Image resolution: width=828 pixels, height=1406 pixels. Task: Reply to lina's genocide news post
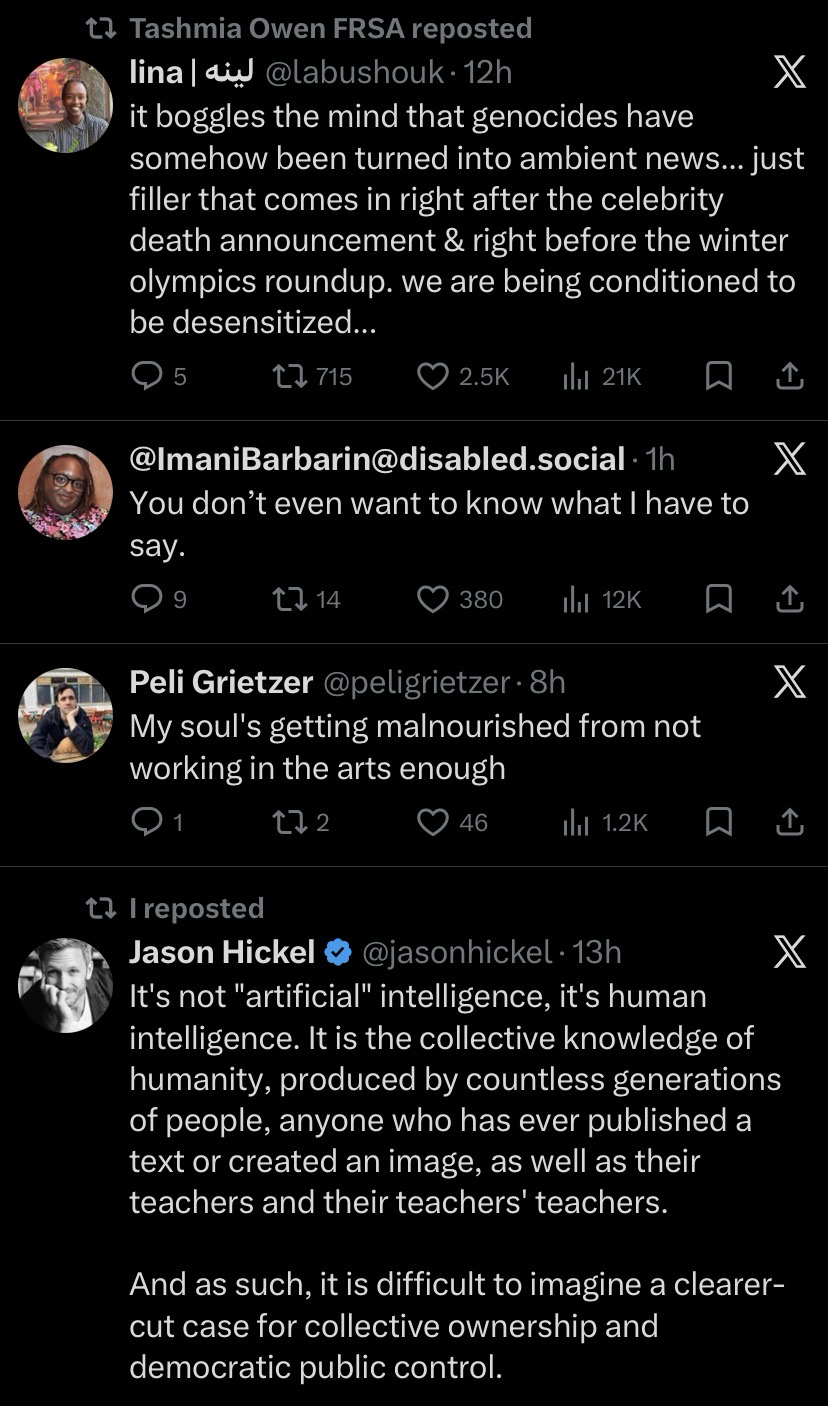point(146,376)
